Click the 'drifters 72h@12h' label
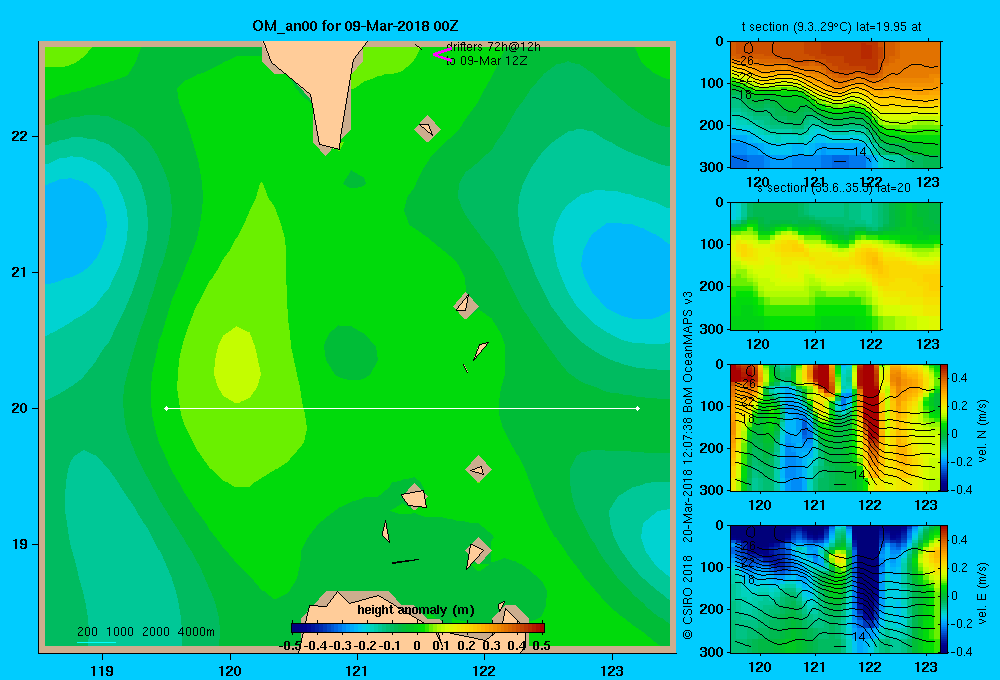The height and width of the screenshot is (680, 1000). tap(494, 47)
